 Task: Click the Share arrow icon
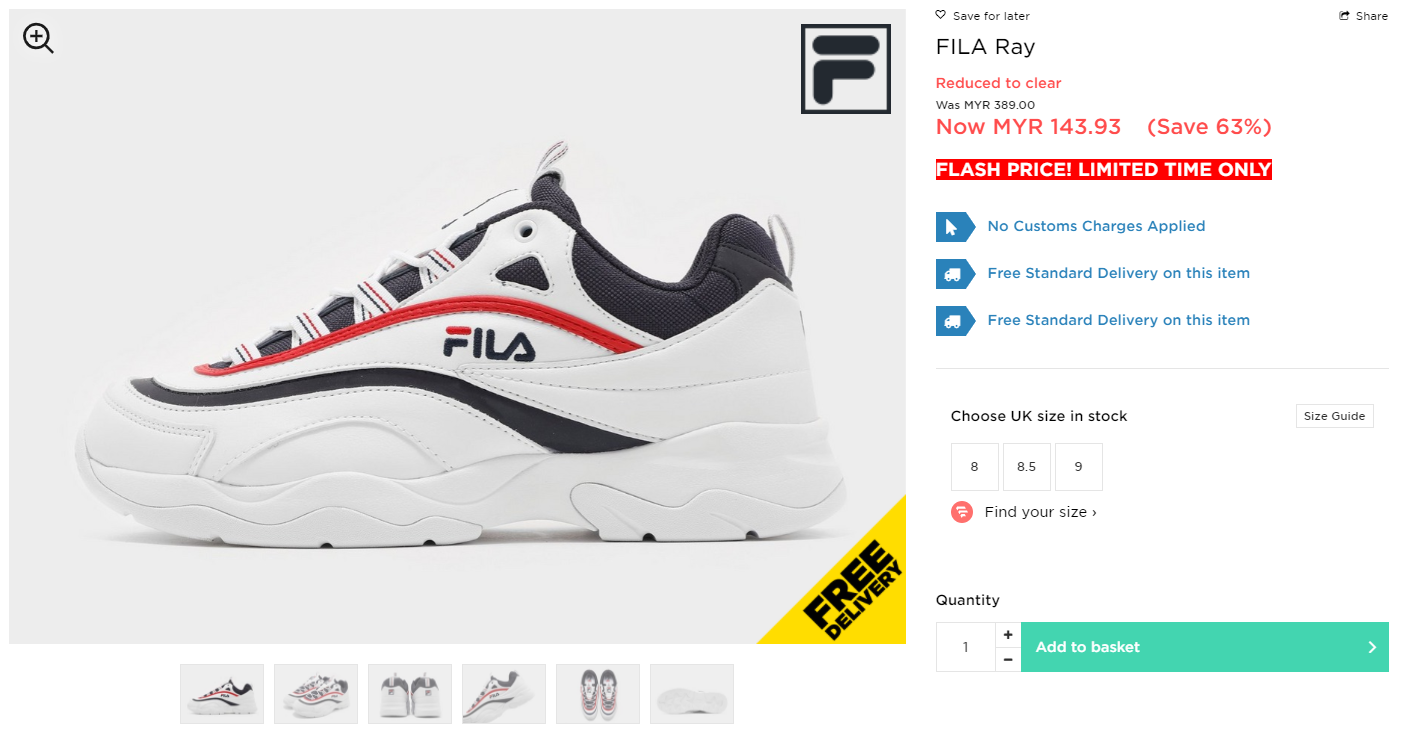click(x=1345, y=15)
